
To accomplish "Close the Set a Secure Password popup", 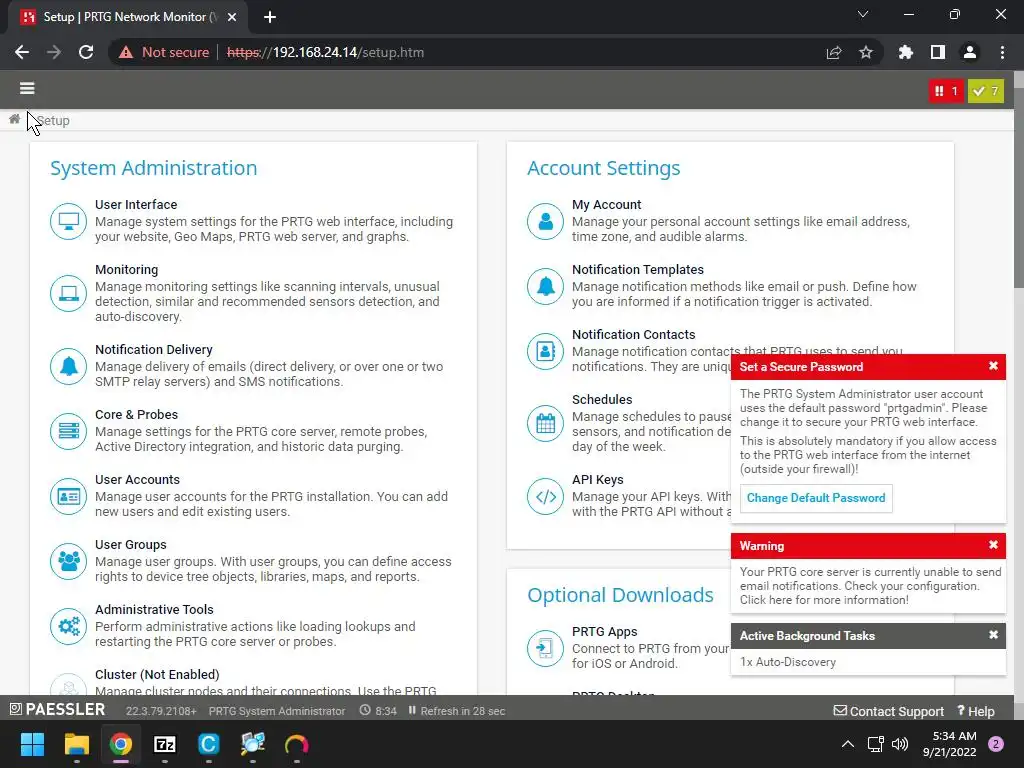I will (x=993, y=366).
